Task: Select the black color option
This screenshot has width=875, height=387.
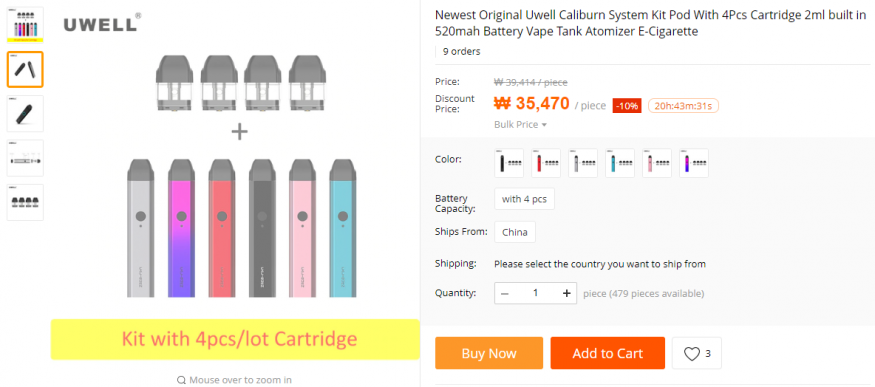Action: [x=509, y=163]
